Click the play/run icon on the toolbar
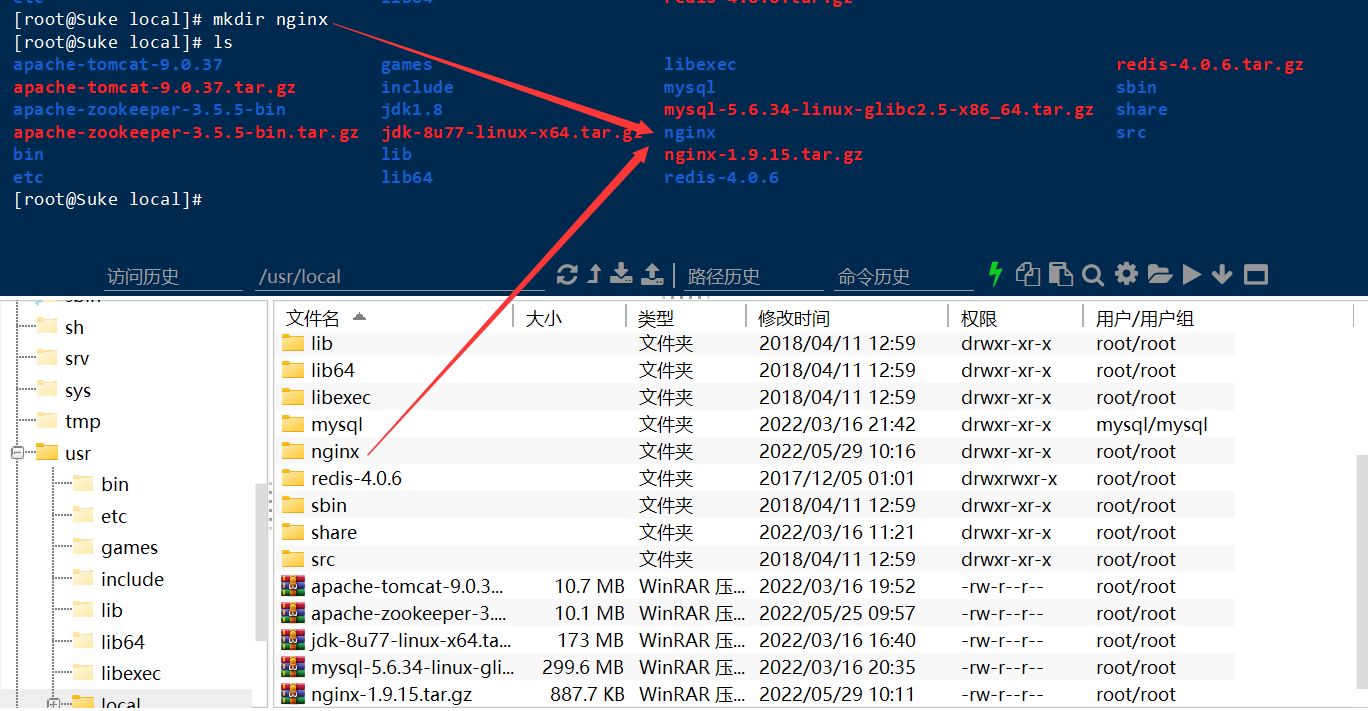The width and height of the screenshot is (1368, 711). coord(1191,274)
